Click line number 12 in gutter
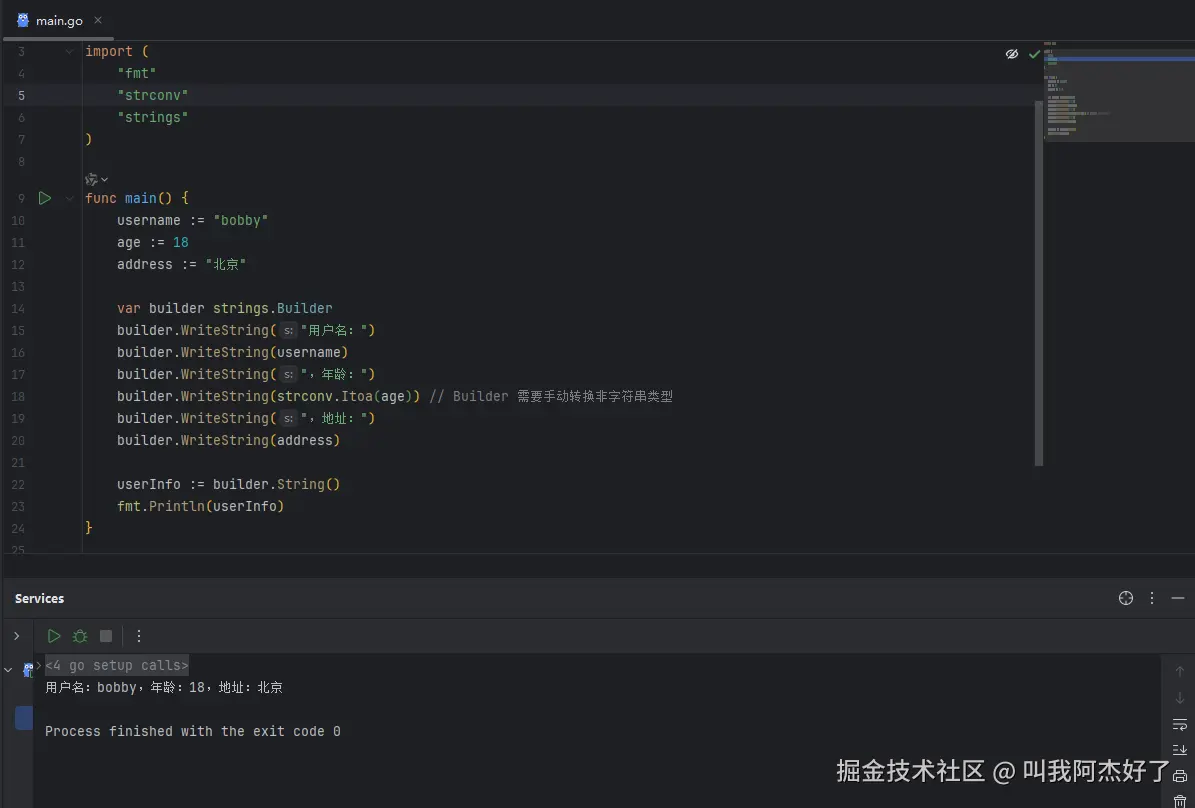The image size is (1195, 808). (18, 265)
